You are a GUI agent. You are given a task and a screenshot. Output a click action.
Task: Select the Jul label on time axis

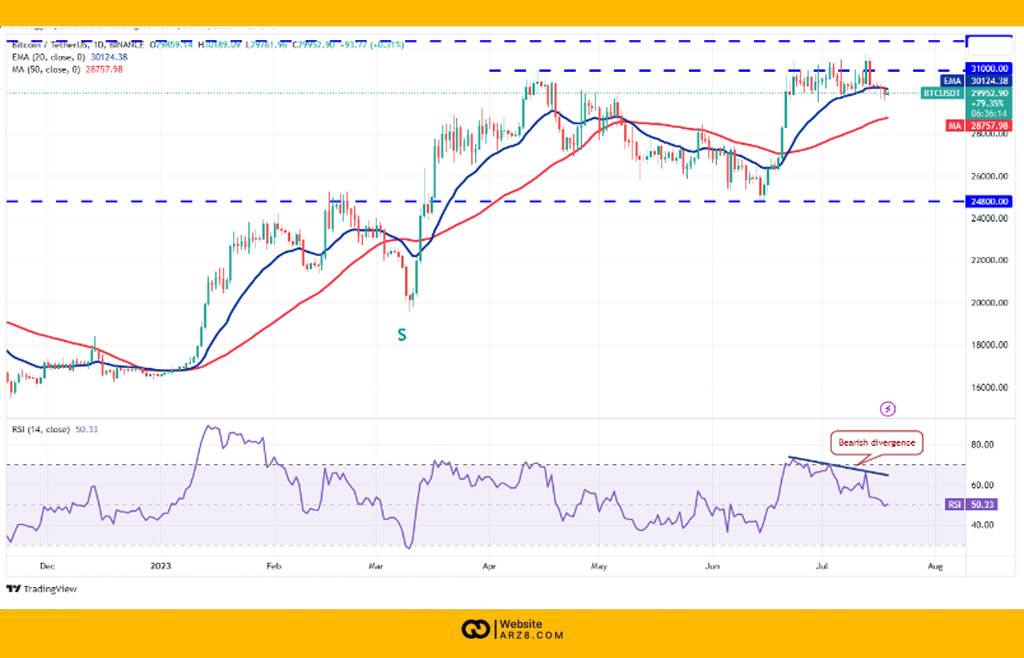pyautogui.click(x=822, y=567)
